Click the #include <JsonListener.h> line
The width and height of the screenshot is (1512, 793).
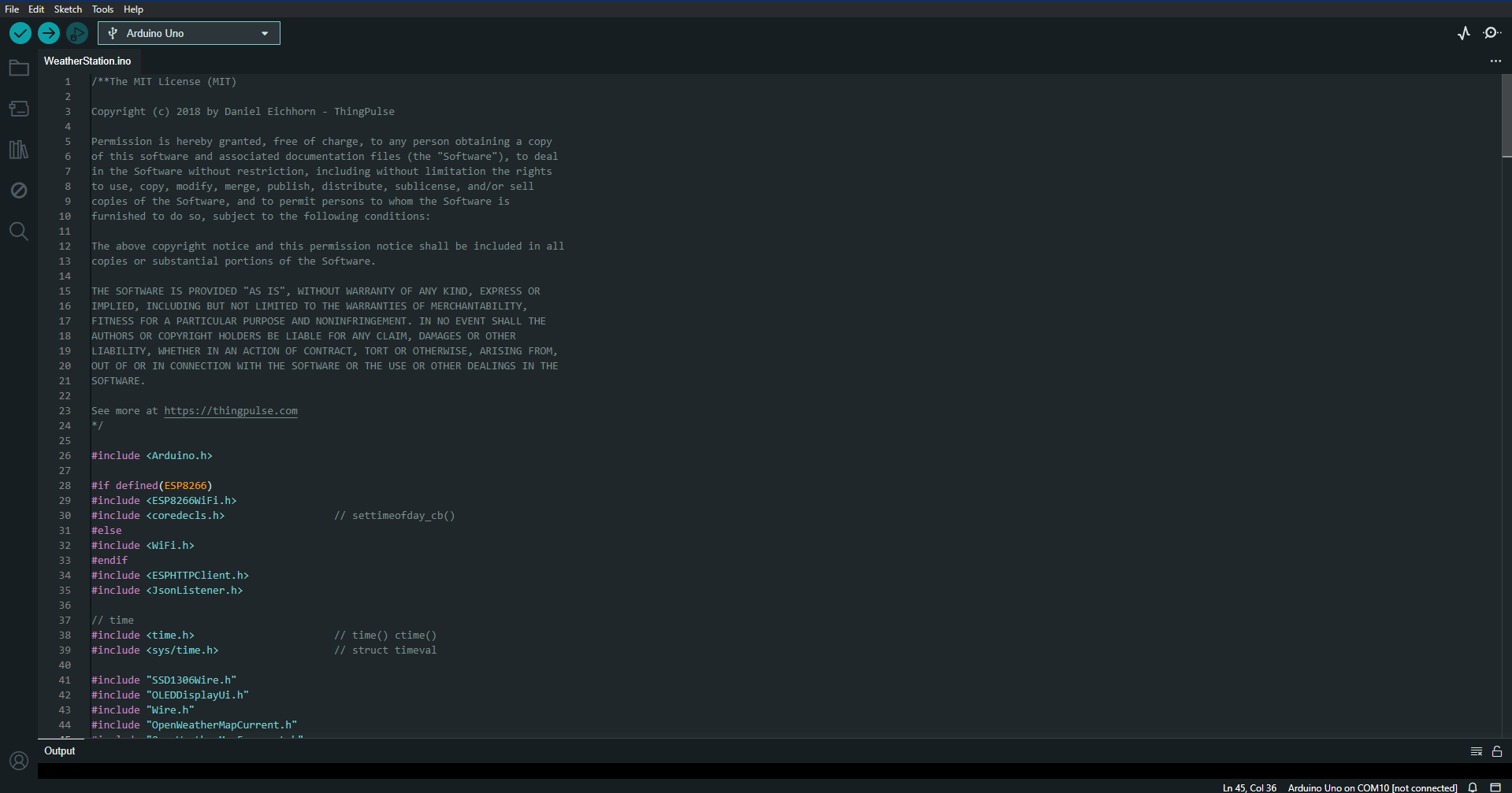167,591
